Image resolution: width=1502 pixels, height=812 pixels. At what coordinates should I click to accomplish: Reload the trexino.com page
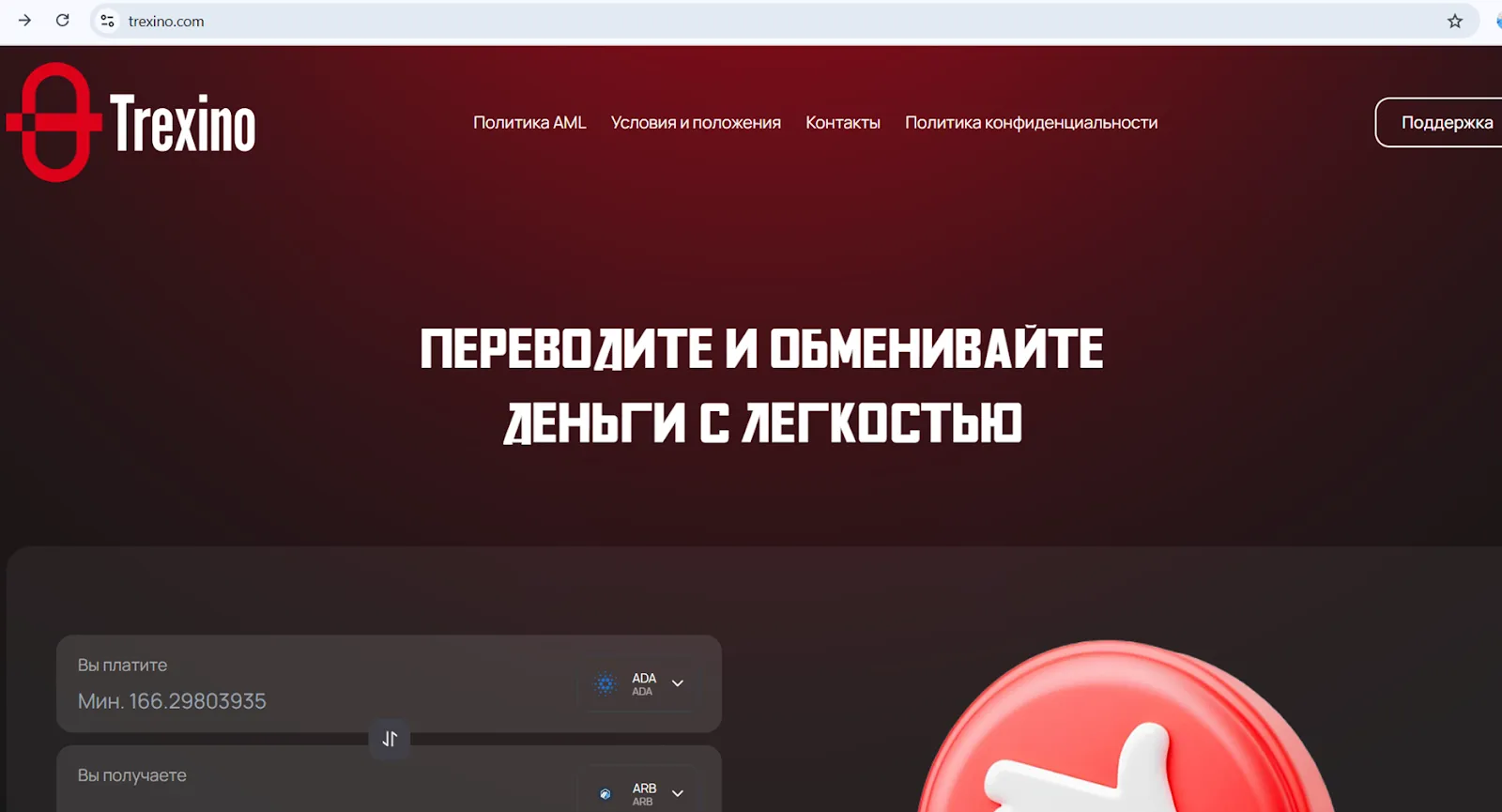pyautogui.click(x=63, y=21)
